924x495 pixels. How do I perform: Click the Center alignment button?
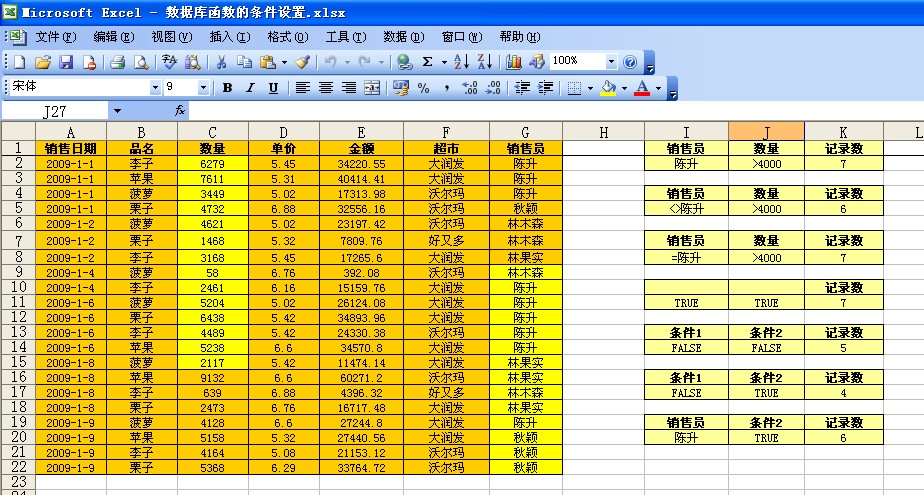(325, 88)
